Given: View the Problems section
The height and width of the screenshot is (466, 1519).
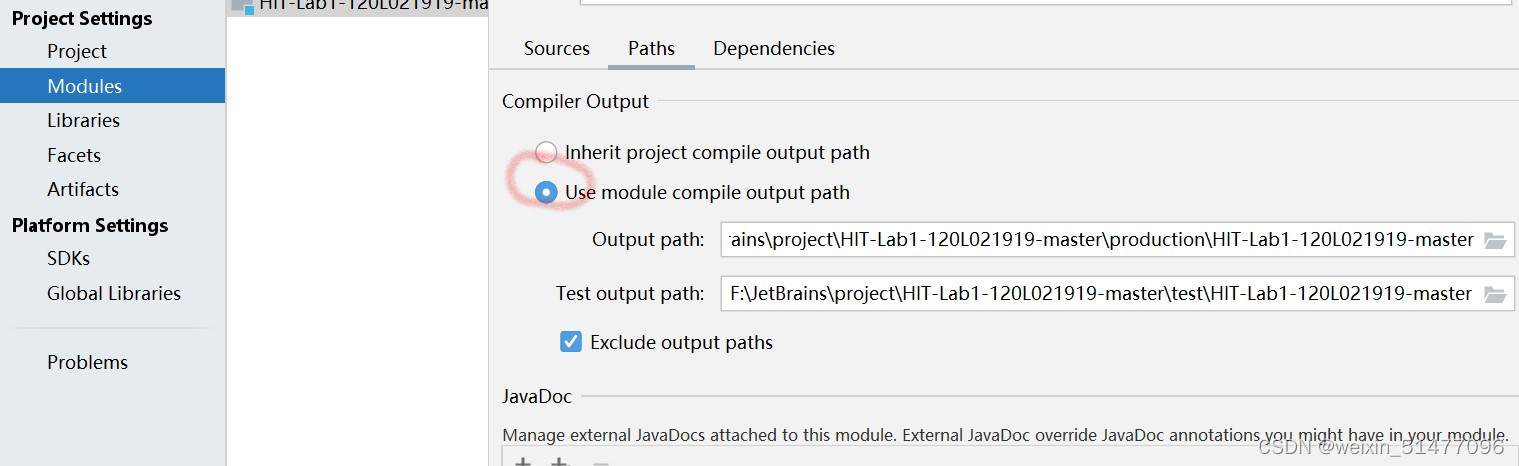Looking at the screenshot, I should 87,362.
